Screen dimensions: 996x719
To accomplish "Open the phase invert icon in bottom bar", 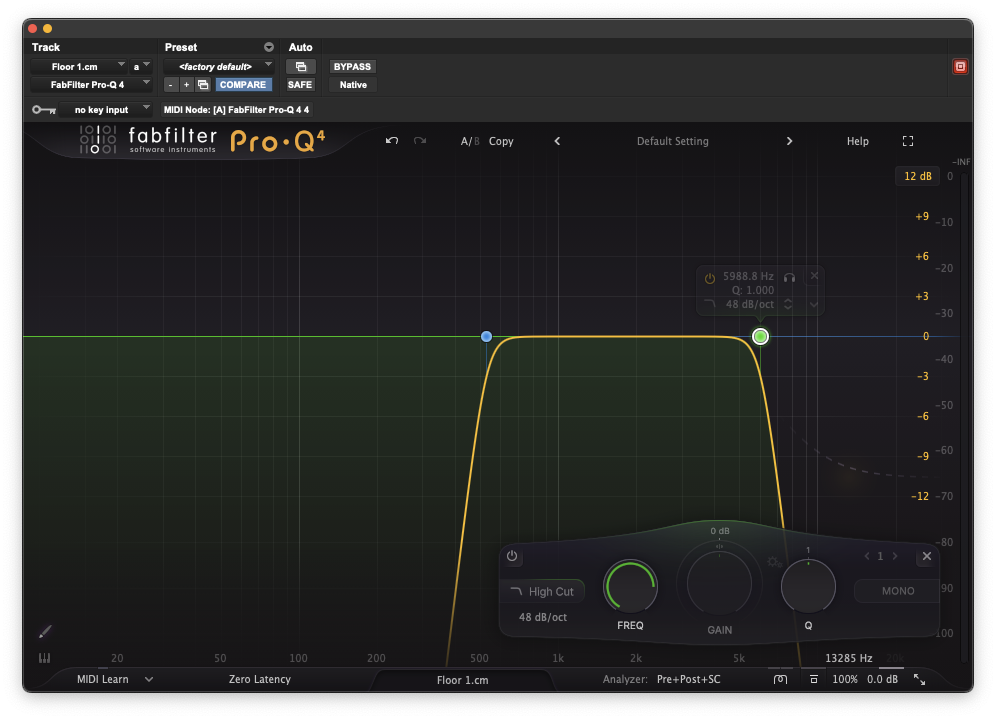I will (781, 679).
